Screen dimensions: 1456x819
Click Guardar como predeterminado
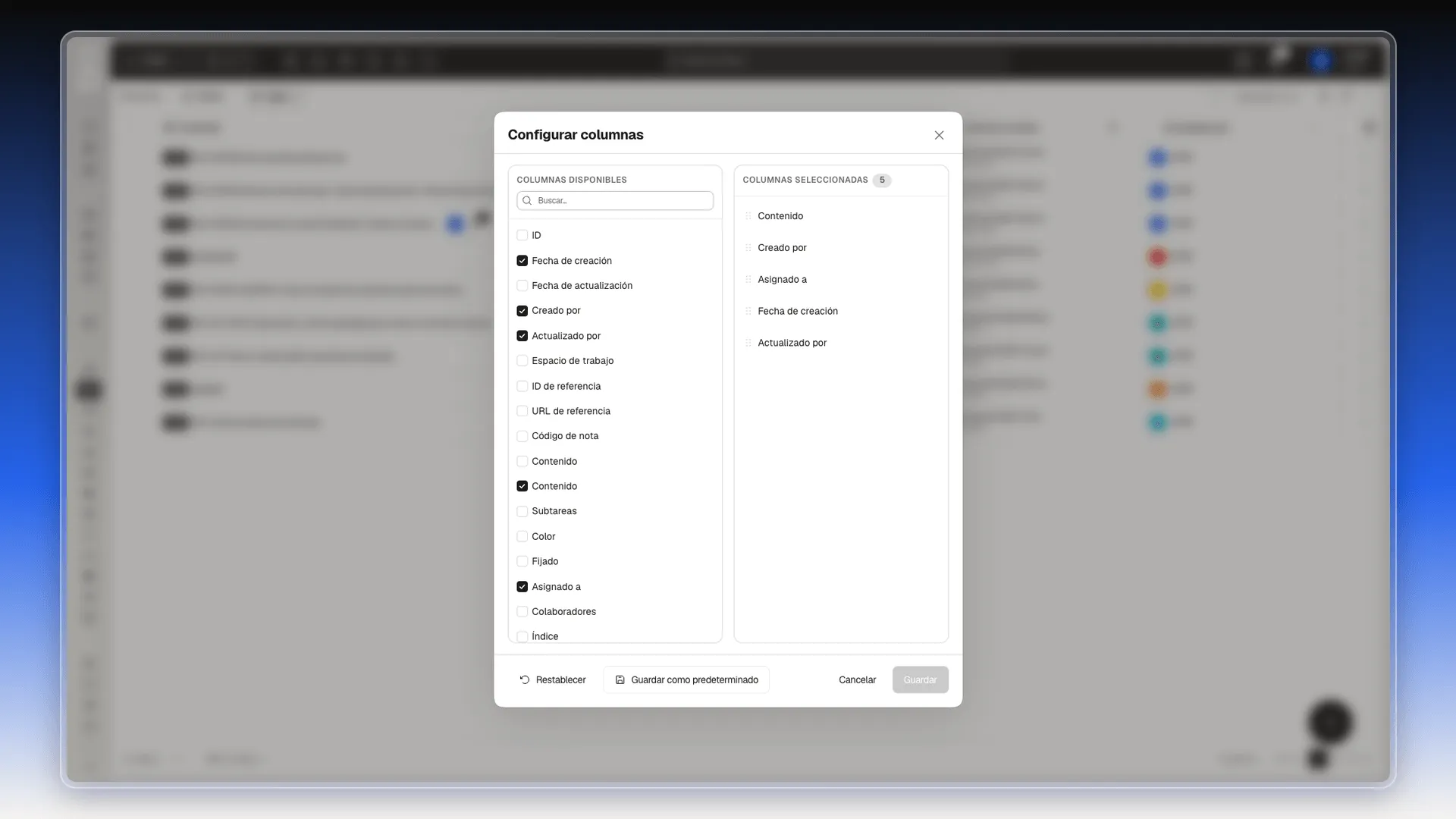click(686, 680)
